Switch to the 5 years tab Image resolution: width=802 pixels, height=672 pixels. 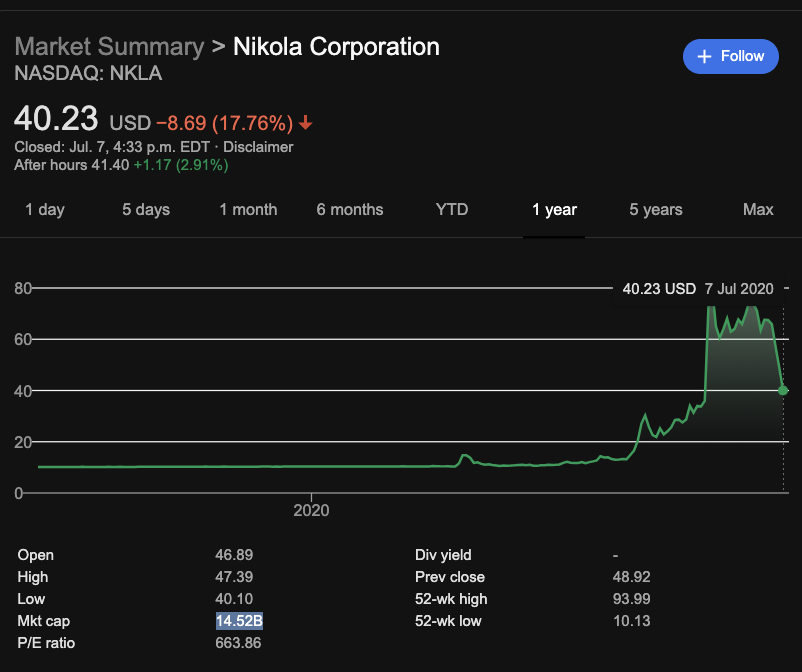pyautogui.click(x=656, y=210)
